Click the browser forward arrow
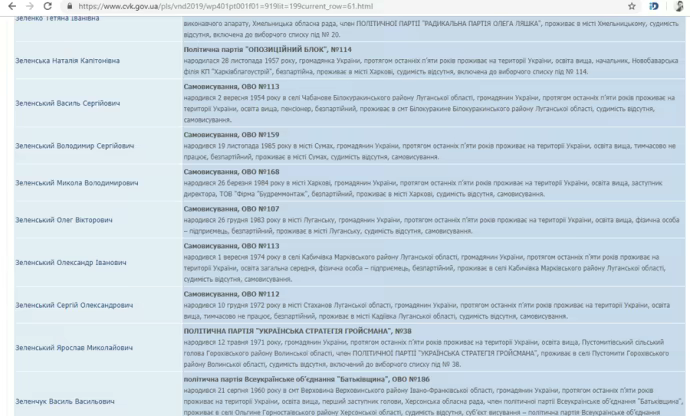 click(x=29, y=6)
